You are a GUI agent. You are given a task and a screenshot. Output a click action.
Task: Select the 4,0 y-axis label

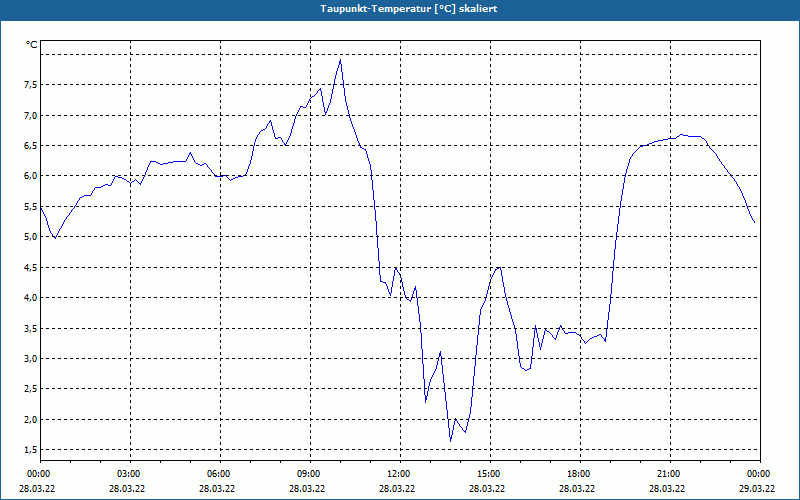tap(31, 297)
